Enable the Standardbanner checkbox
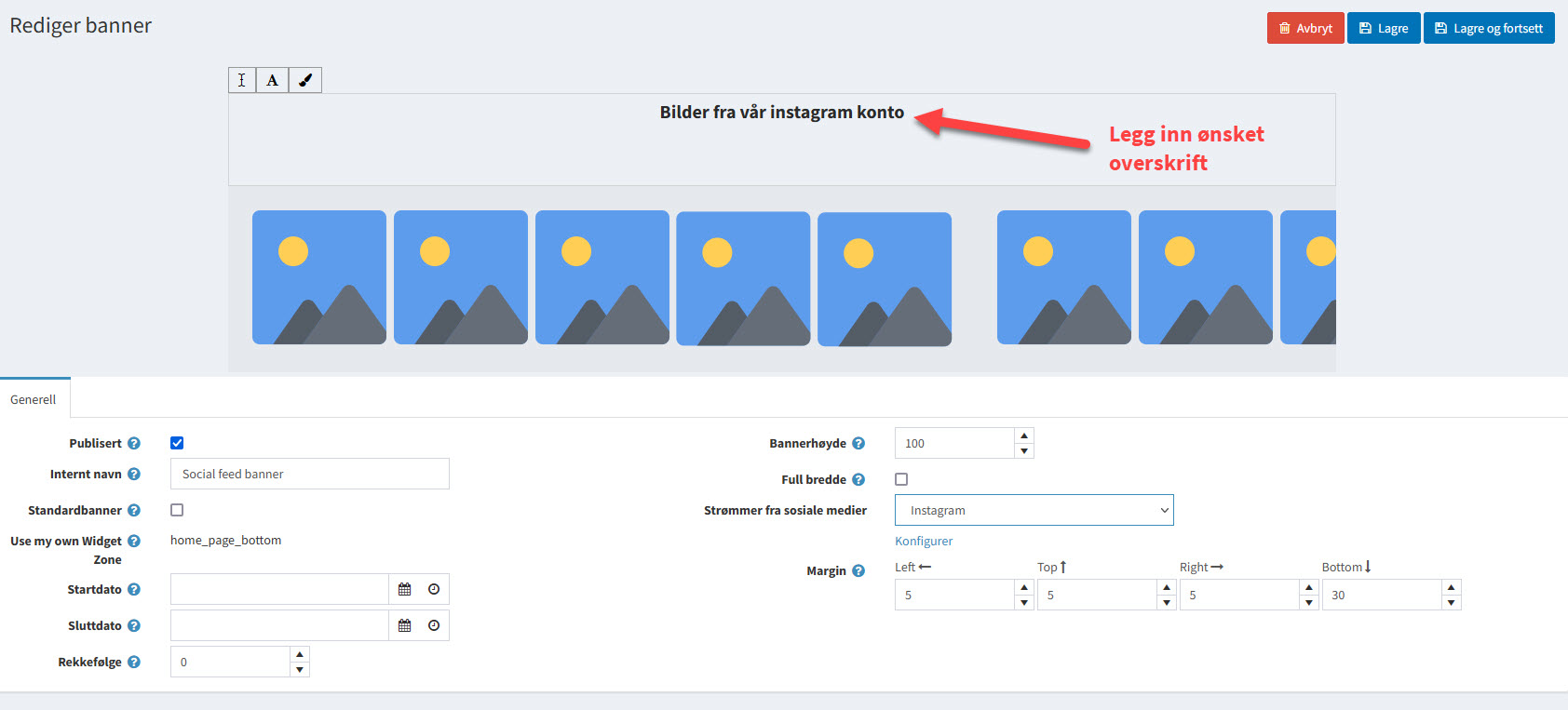The width and height of the screenshot is (1568, 710). click(177, 510)
